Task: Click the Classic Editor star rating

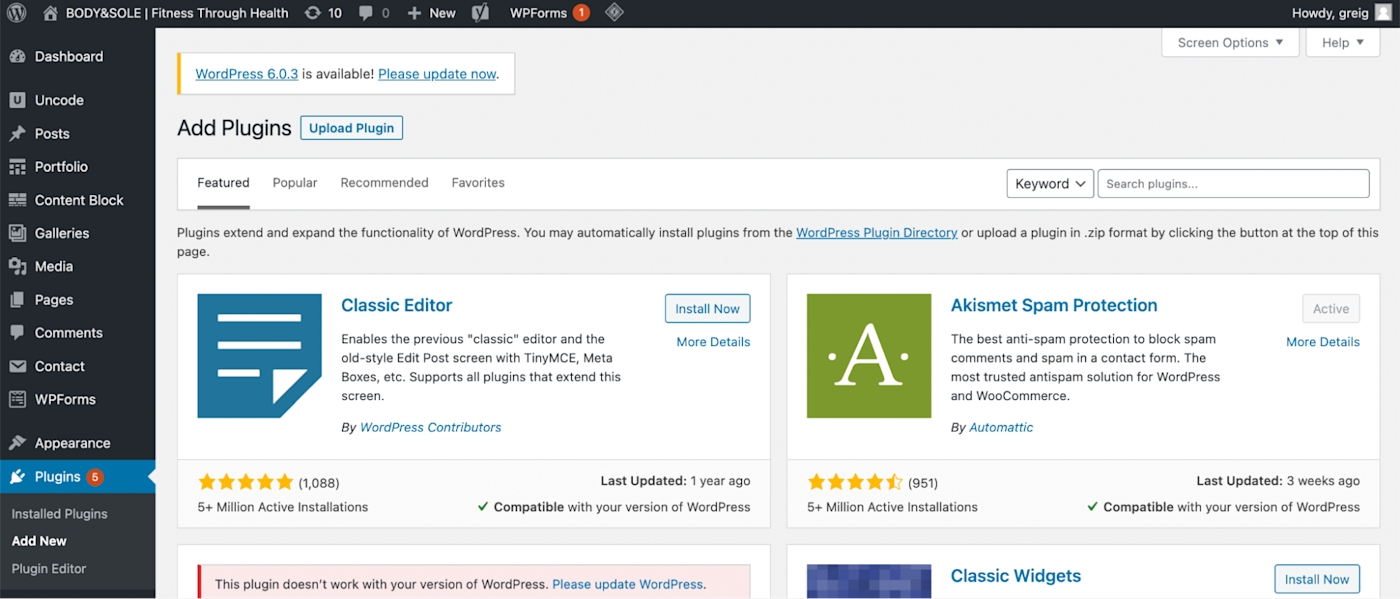Action: pyautogui.click(x=245, y=483)
